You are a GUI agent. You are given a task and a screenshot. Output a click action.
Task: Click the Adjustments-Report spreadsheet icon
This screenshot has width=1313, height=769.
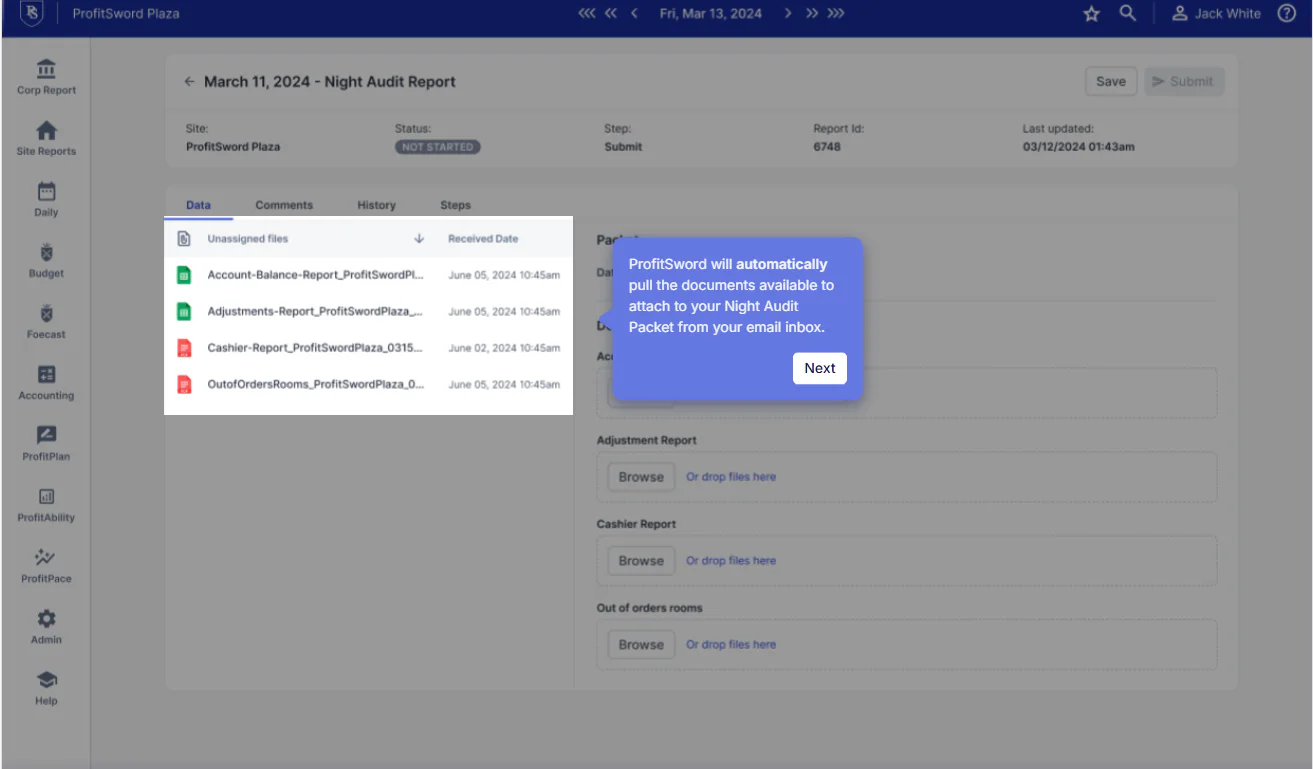pyautogui.click(x=184, y=311)
